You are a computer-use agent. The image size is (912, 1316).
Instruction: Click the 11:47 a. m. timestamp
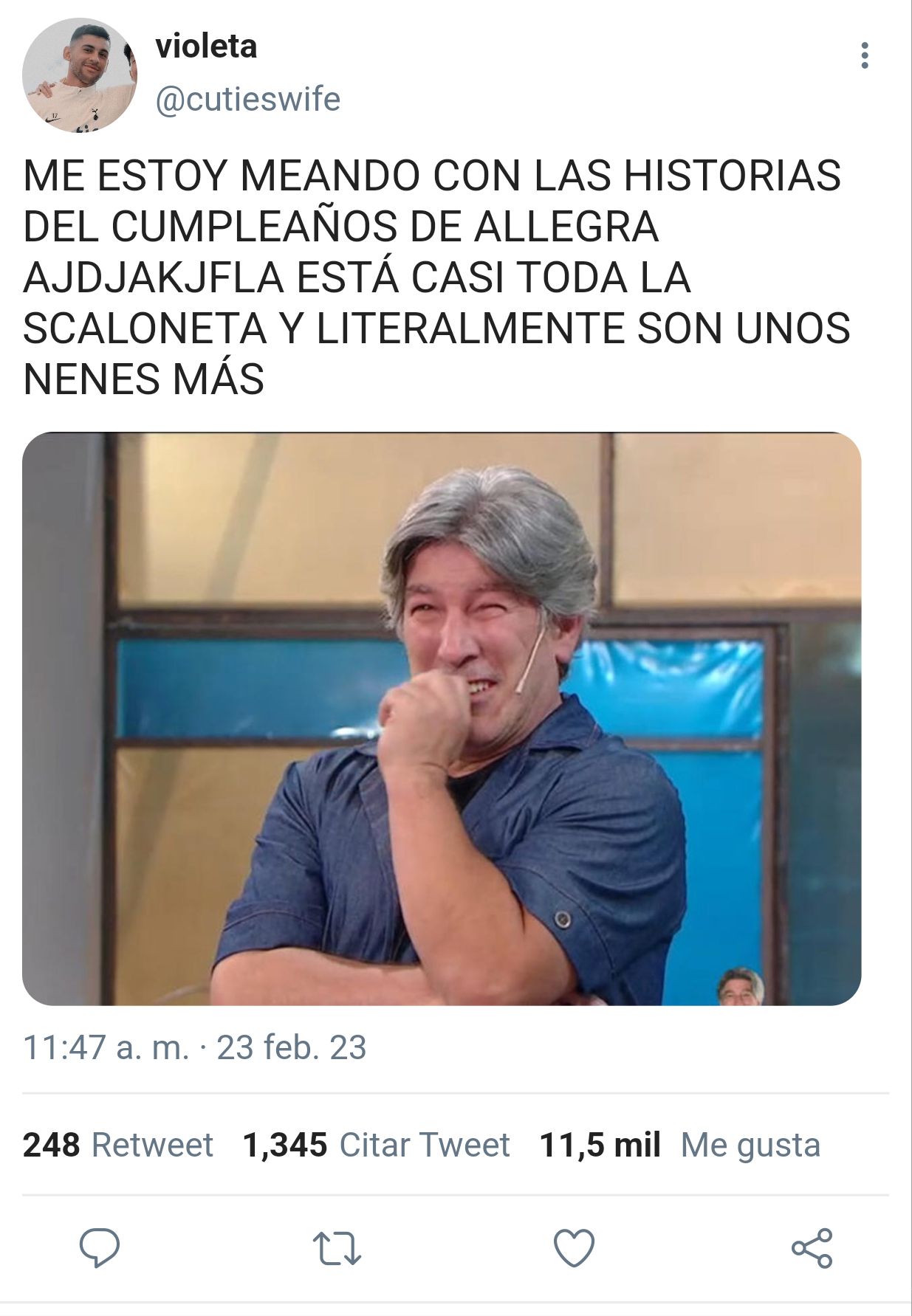106,1047
